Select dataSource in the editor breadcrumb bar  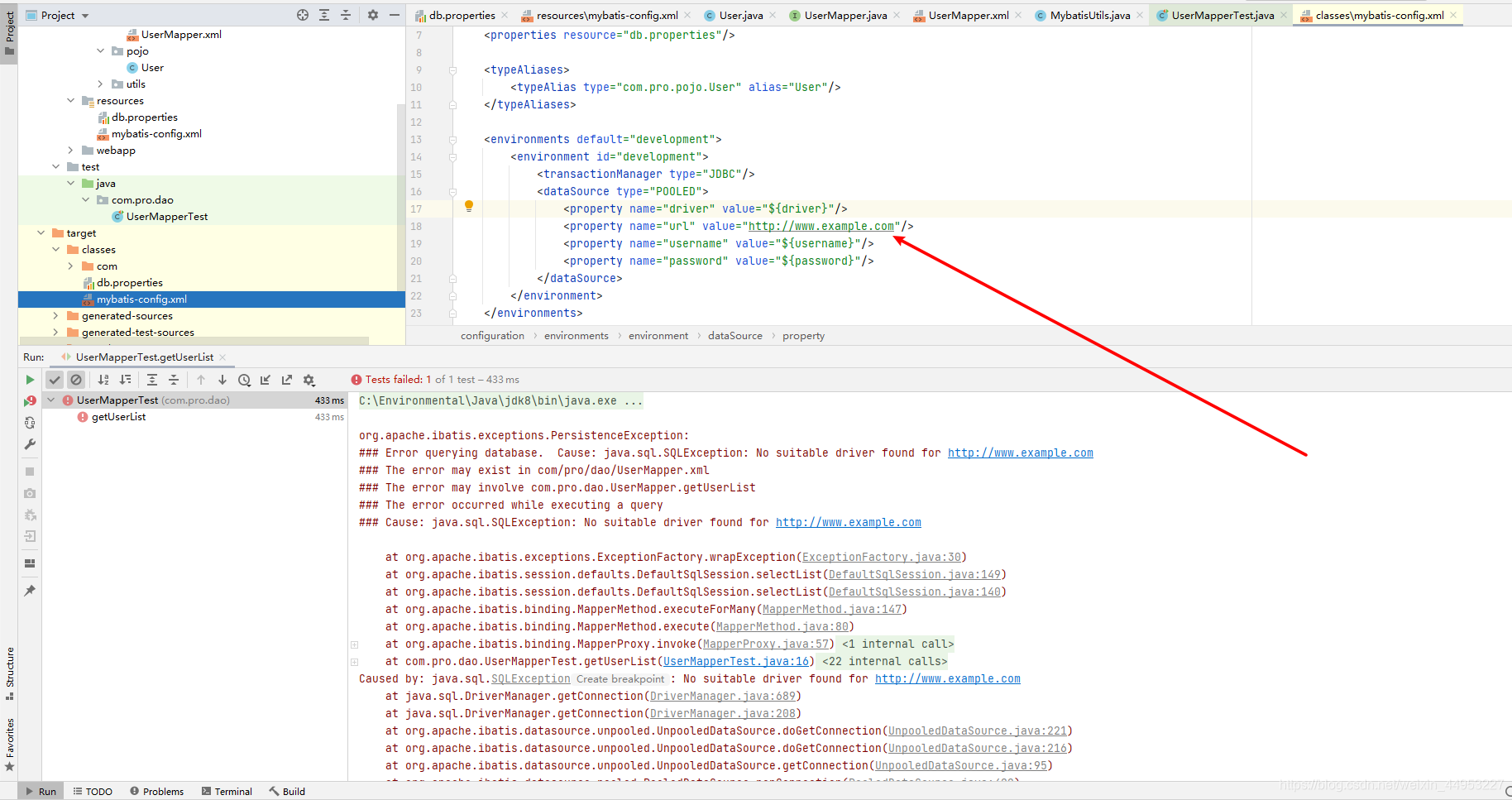(734, 335)
